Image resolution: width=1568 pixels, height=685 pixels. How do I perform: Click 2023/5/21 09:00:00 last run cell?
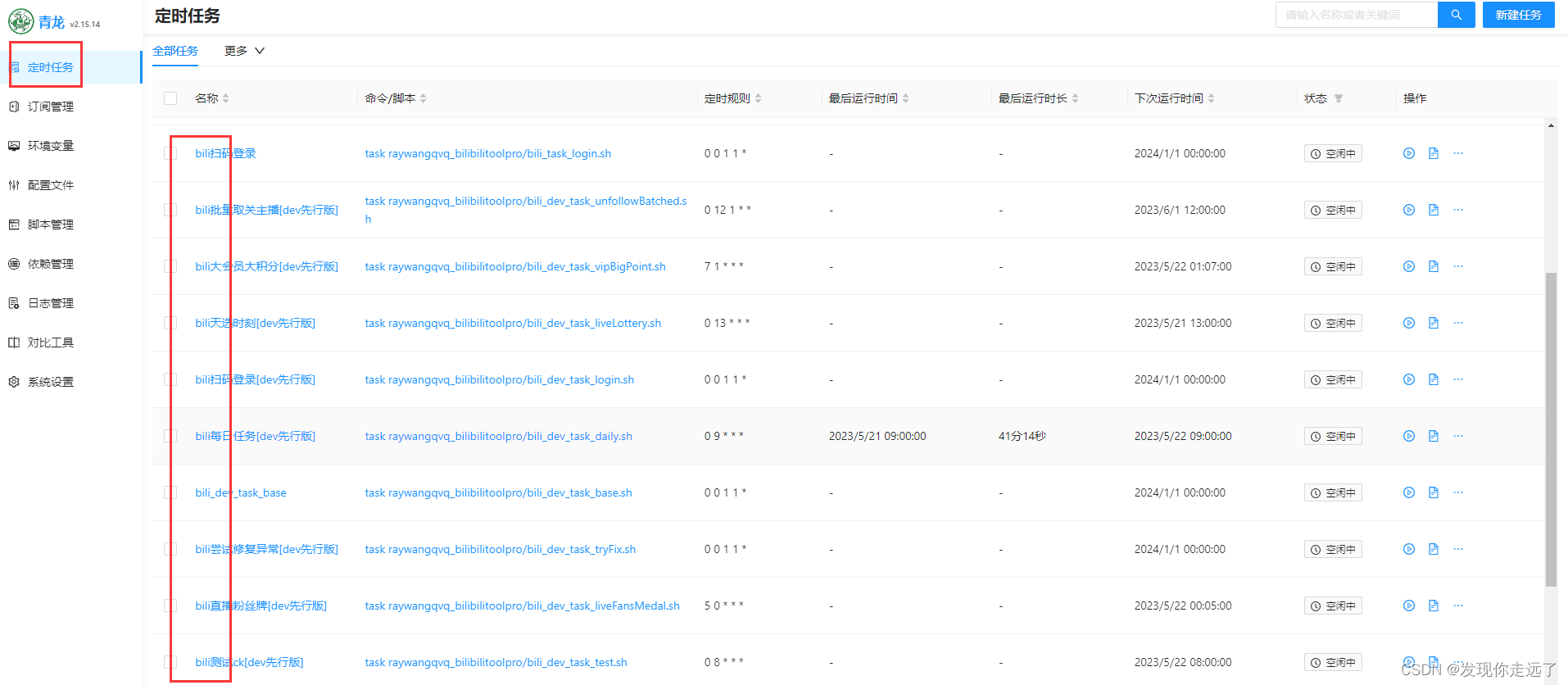[877, 436]
